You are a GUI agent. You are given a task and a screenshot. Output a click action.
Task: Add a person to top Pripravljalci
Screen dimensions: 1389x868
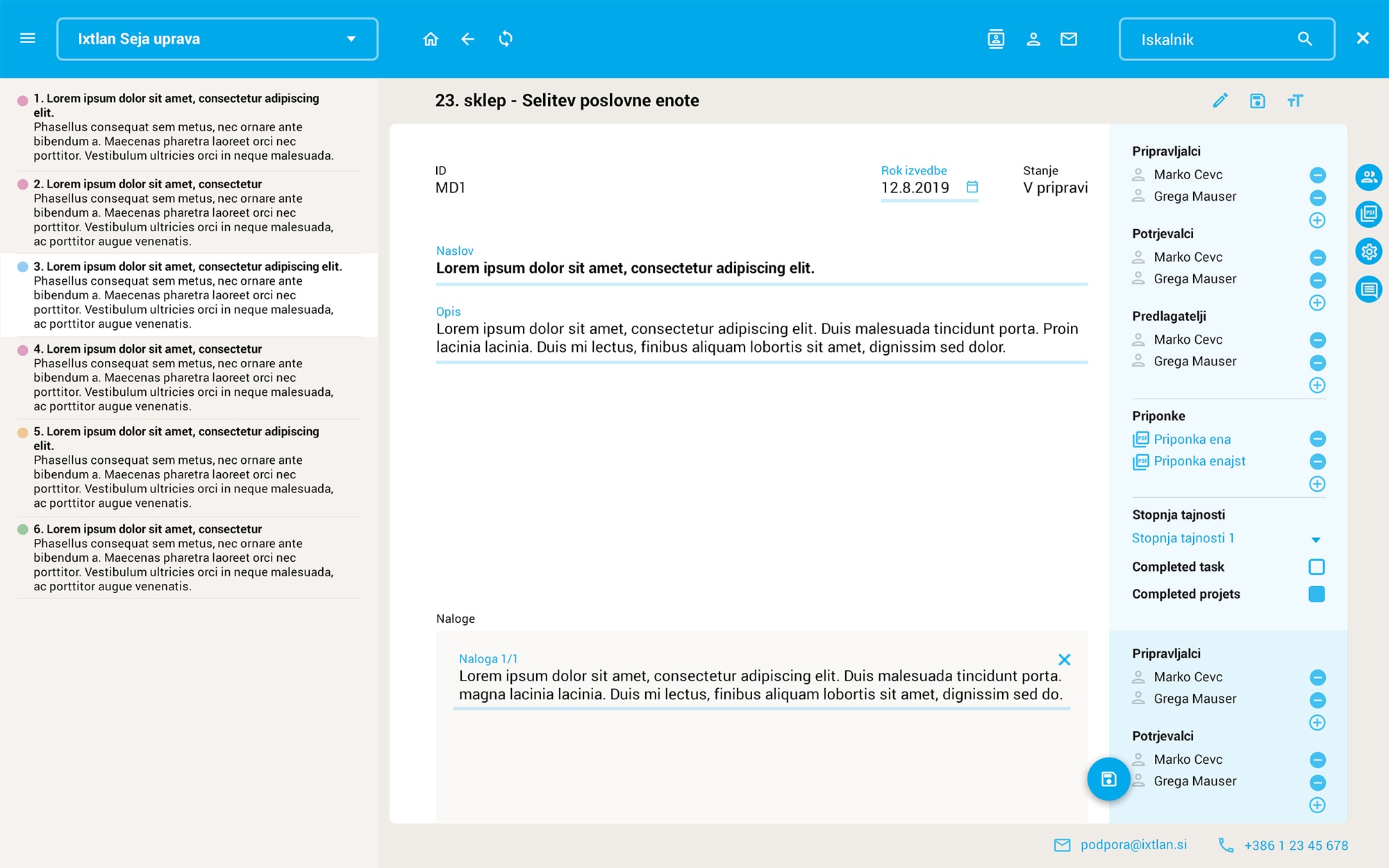[x=1317, y=220]
